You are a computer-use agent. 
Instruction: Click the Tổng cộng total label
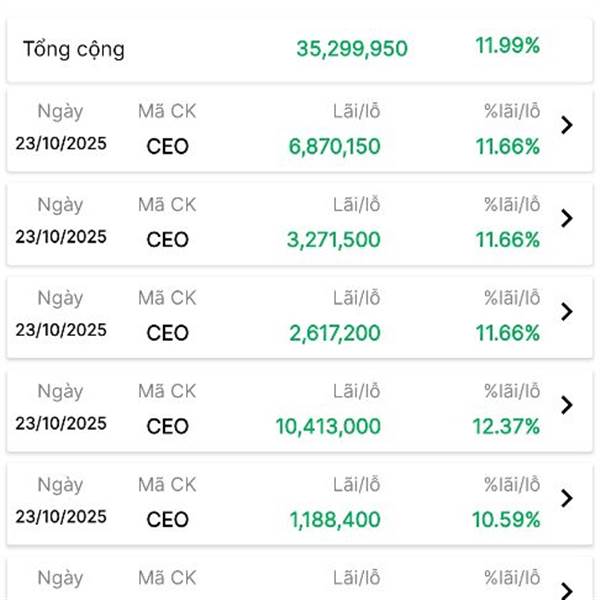coord(74,49)
